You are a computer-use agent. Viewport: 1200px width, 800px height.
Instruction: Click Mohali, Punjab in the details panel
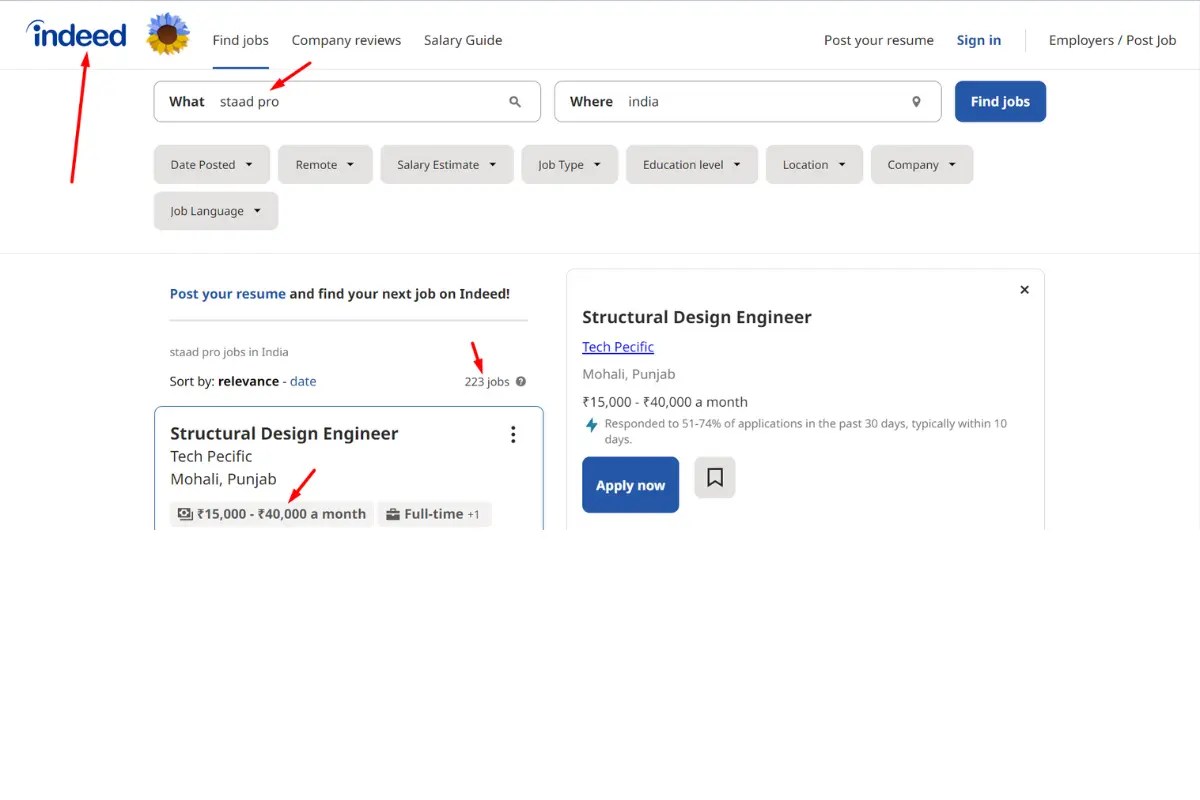point(629,374)
